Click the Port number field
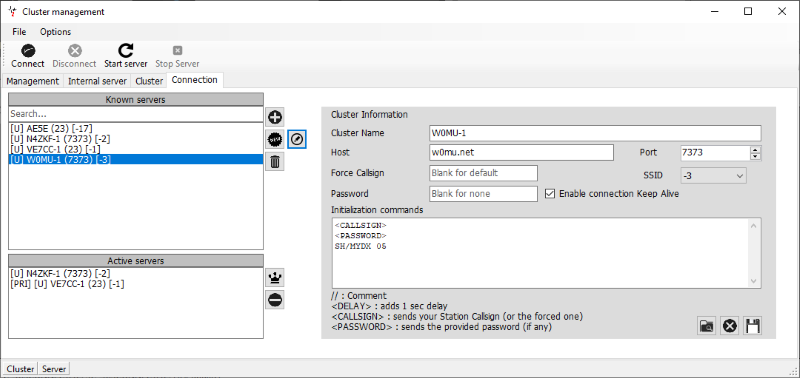This screenshot has width=800, height=378. pos(716,153)
